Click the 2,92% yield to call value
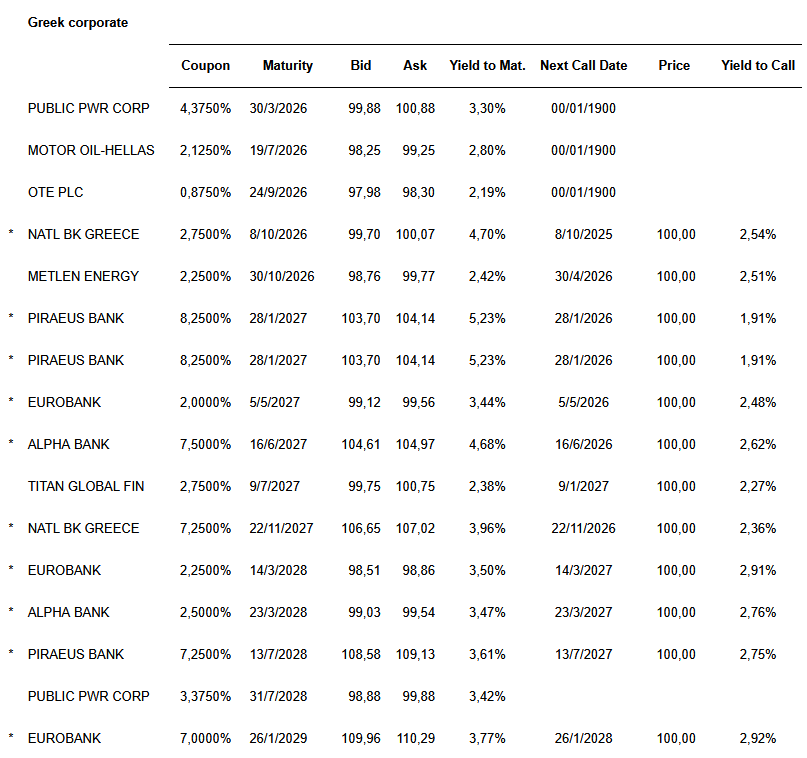Screen dimensions: 807x758 point(758,738)
